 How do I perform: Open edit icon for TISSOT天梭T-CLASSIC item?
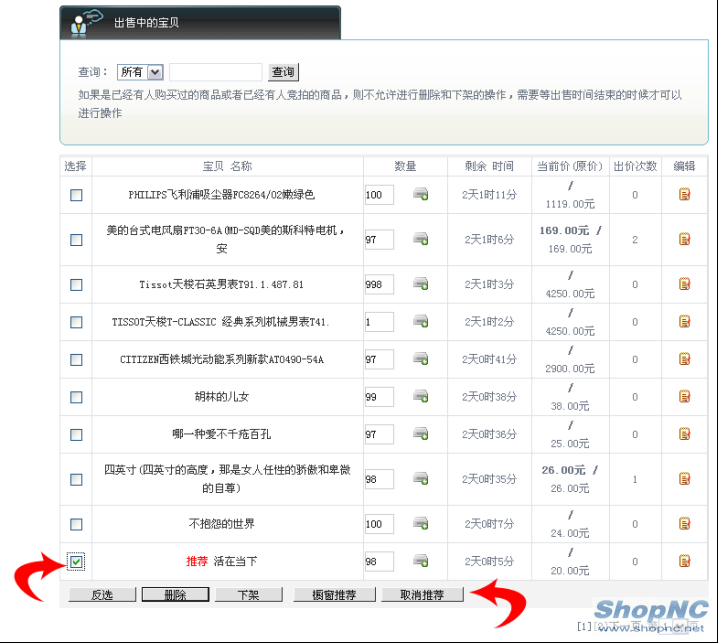[x=684, y=322]
